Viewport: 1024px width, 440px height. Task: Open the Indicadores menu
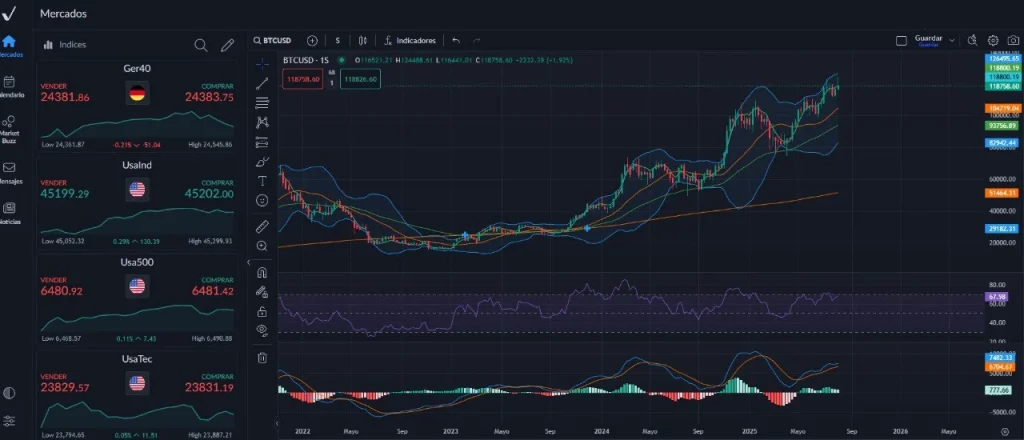[x=410, y=40]
